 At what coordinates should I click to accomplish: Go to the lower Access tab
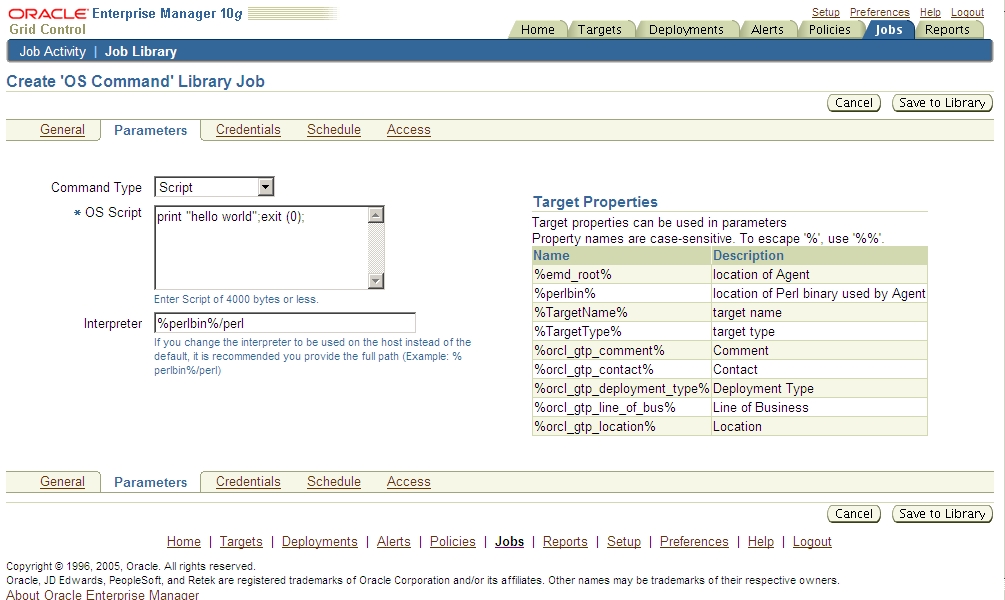pyautogui.click(x=408, y=481)
